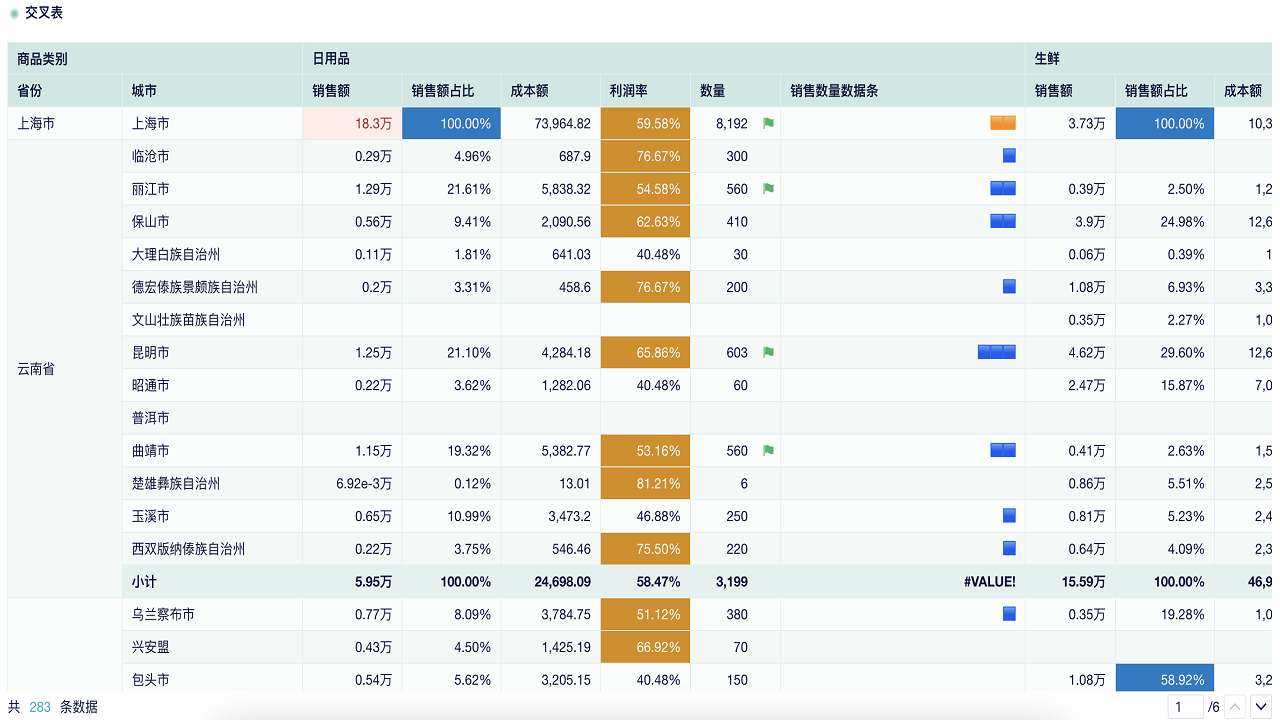This screenshot has width=1280, height=720.
Task: Click the green flag beside 昆明市 quantity 603
Action: (x=766, y=352)
